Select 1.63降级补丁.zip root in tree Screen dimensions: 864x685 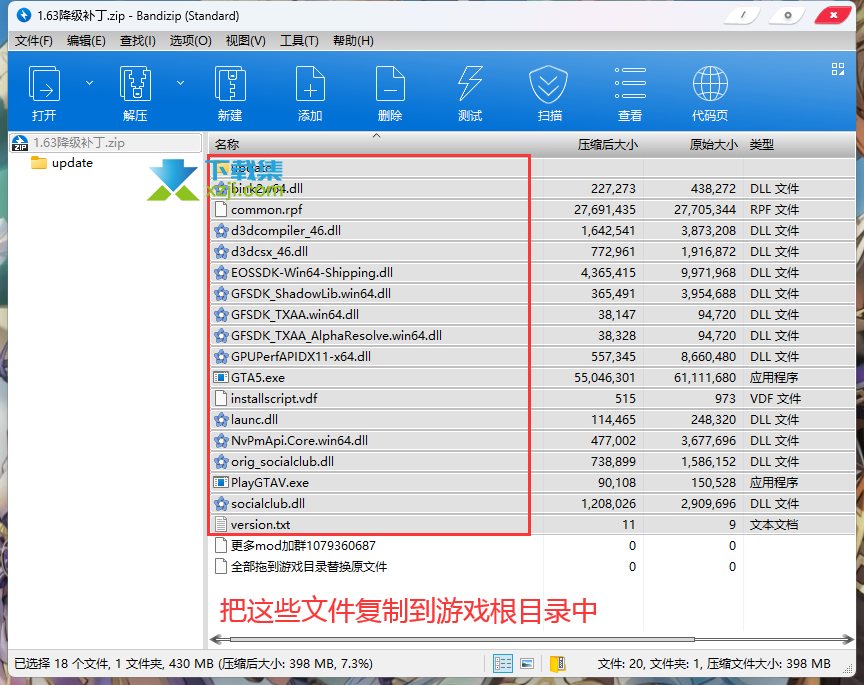[x=106, y=143]
